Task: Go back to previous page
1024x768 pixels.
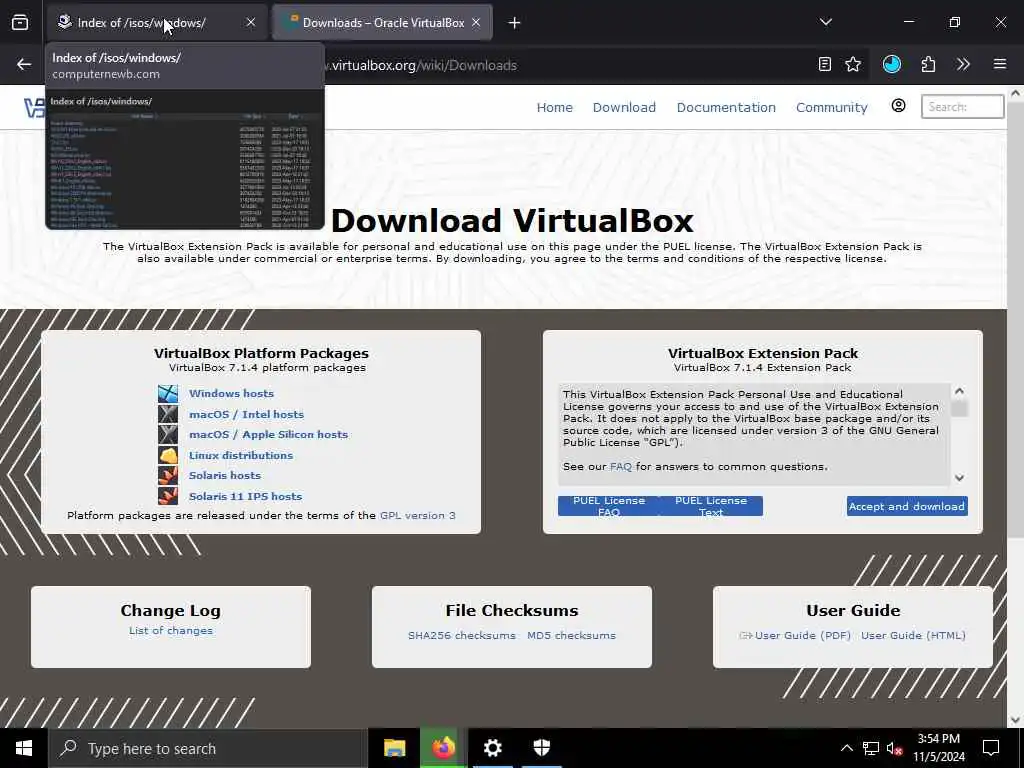Action: [x=24, y=64]
